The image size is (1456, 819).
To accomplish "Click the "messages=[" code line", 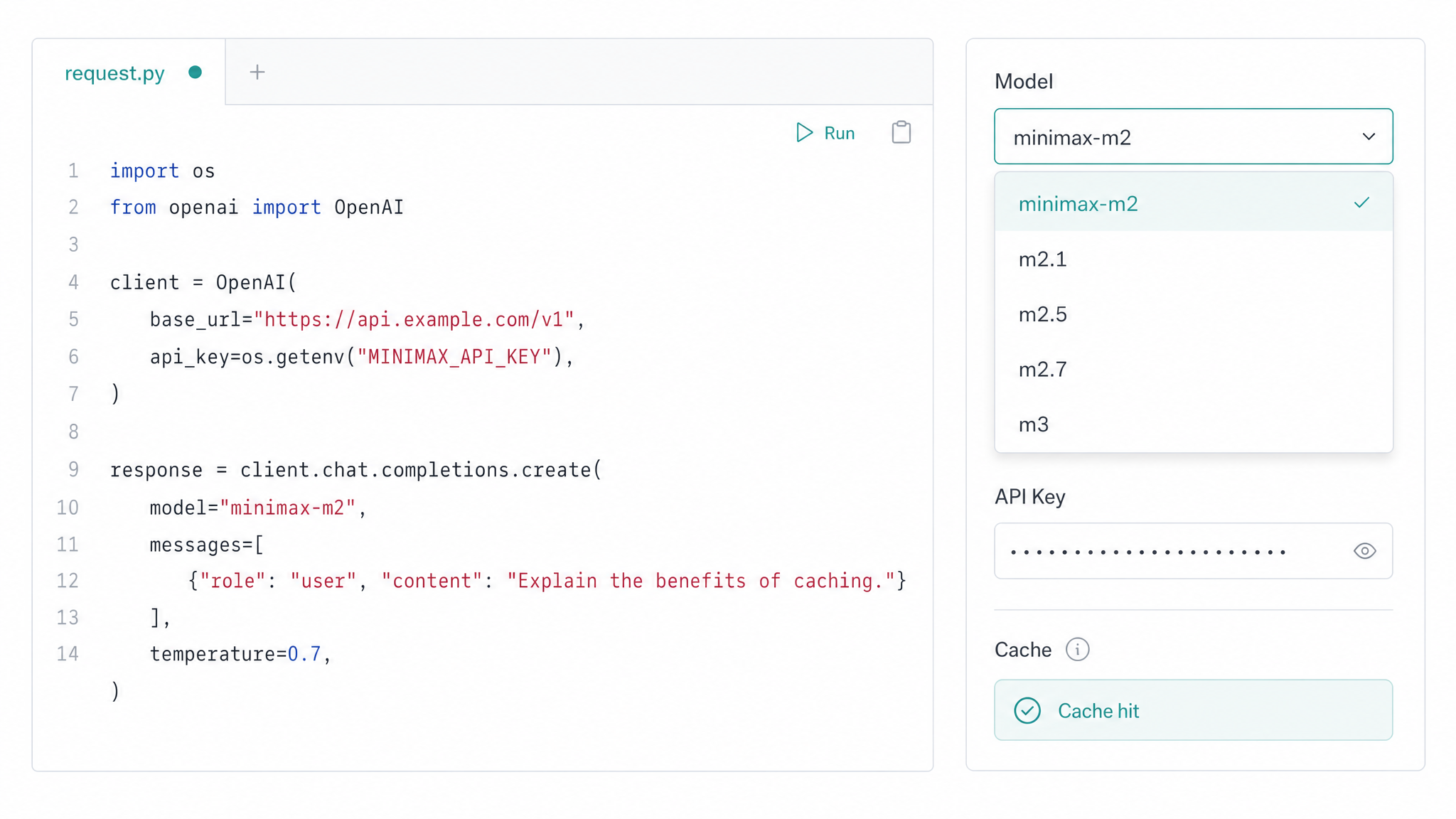I will point(206,545).
